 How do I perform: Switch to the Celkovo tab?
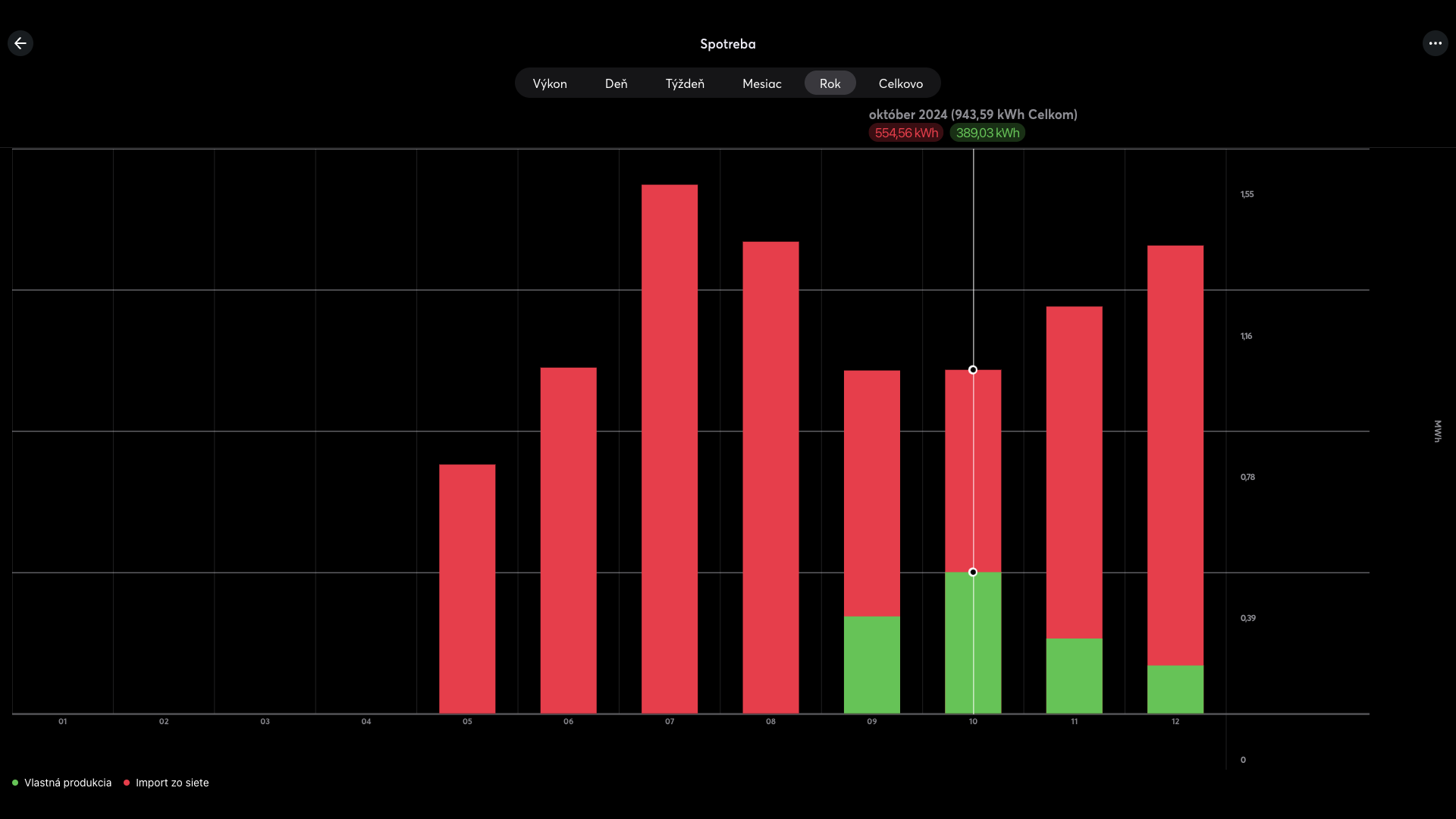click(x=900, y=83)
